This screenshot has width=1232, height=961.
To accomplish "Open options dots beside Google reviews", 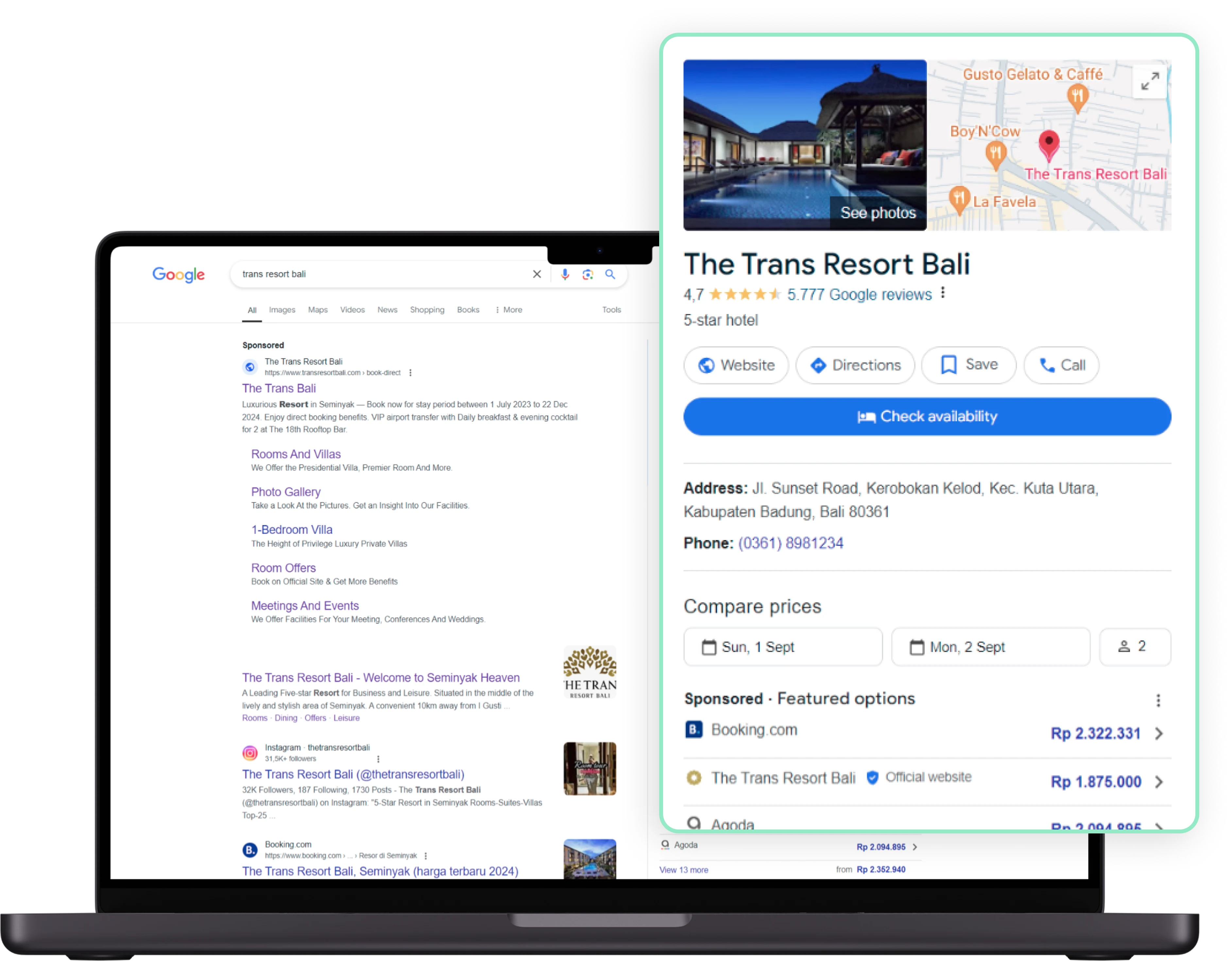I will point(943,293).
